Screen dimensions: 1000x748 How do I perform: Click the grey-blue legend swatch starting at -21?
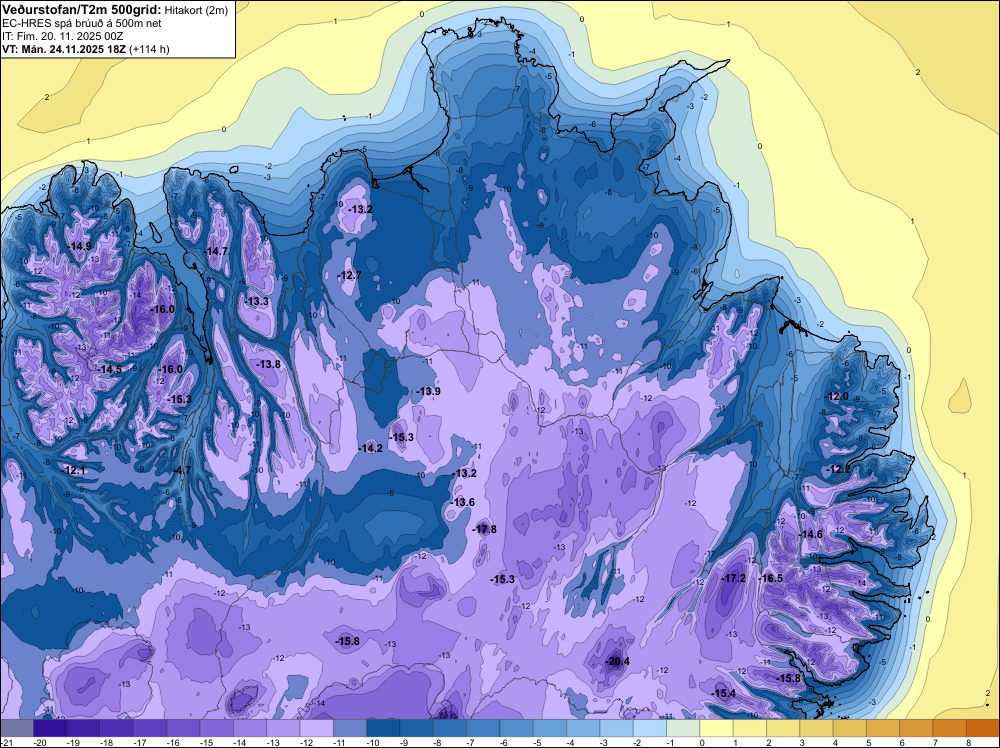[17, 728]
